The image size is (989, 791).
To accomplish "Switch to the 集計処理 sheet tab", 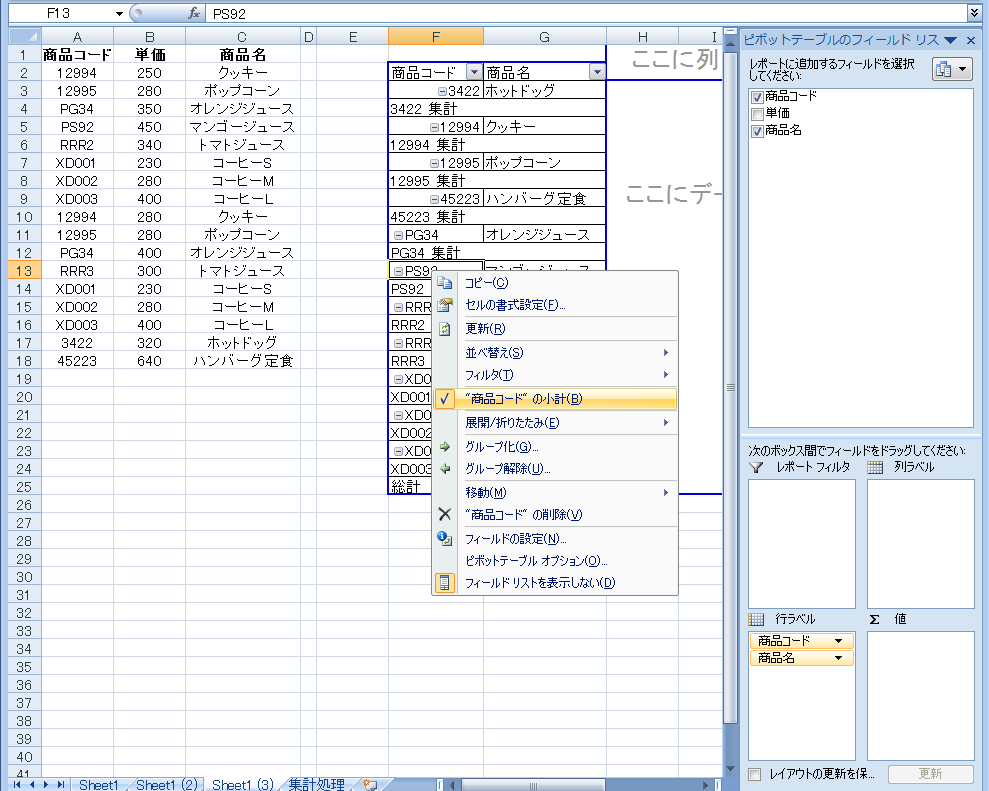I will click(316, 785).
